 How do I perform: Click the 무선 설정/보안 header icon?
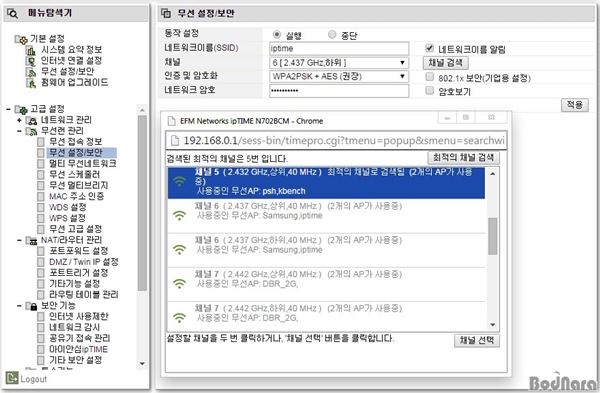166,13
